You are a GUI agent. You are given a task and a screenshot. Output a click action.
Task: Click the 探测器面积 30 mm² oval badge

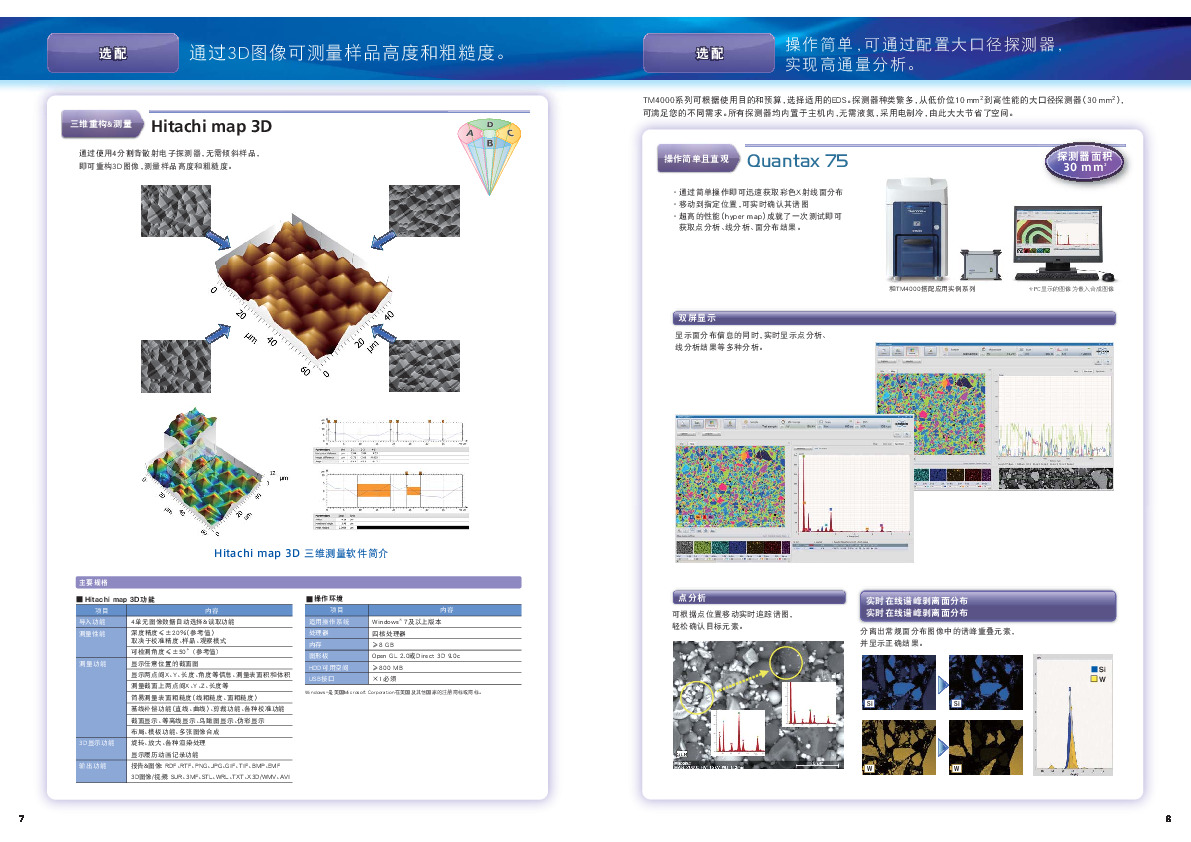(1084, 162)
